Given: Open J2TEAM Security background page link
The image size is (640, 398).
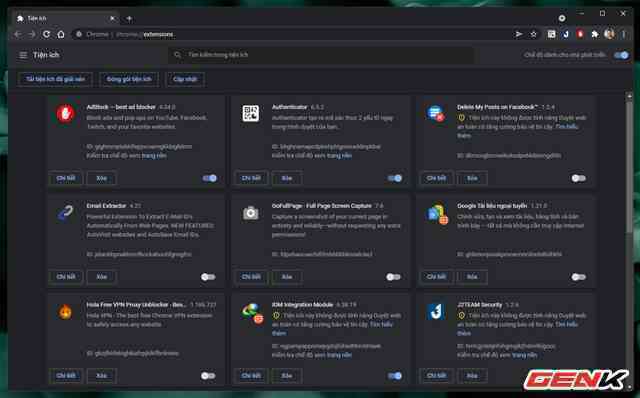Looking at the screenshot, I should (x=525, y=355).
